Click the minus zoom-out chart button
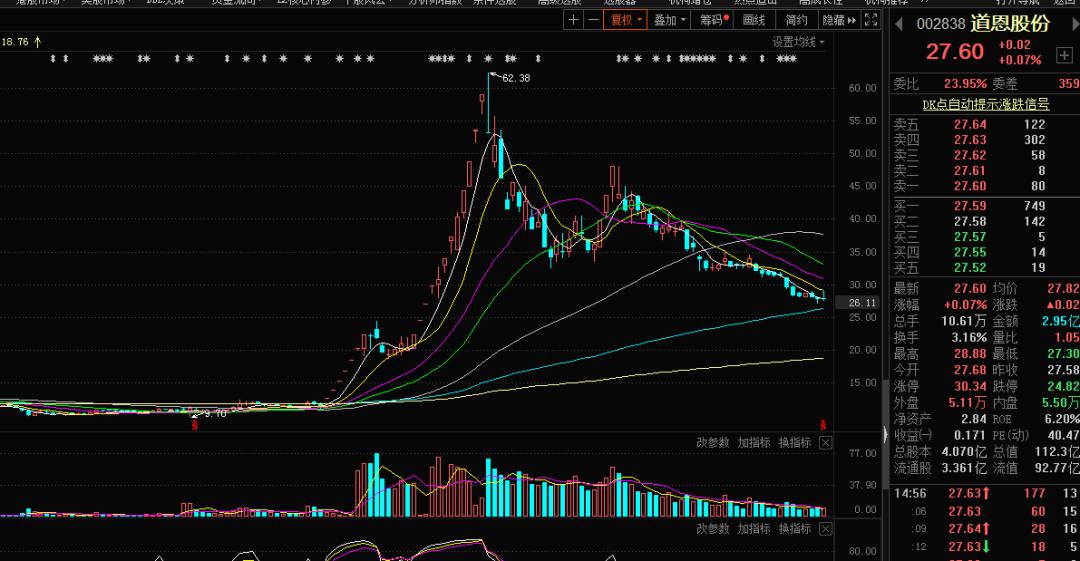Screen dimensions: 1080x561 coord(593,19)
